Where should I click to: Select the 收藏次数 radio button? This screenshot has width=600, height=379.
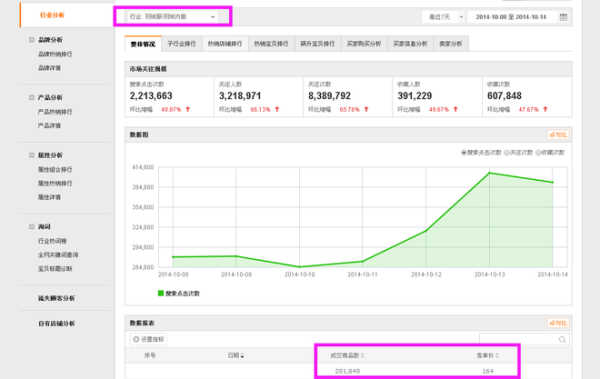click(x=538, y=153)
